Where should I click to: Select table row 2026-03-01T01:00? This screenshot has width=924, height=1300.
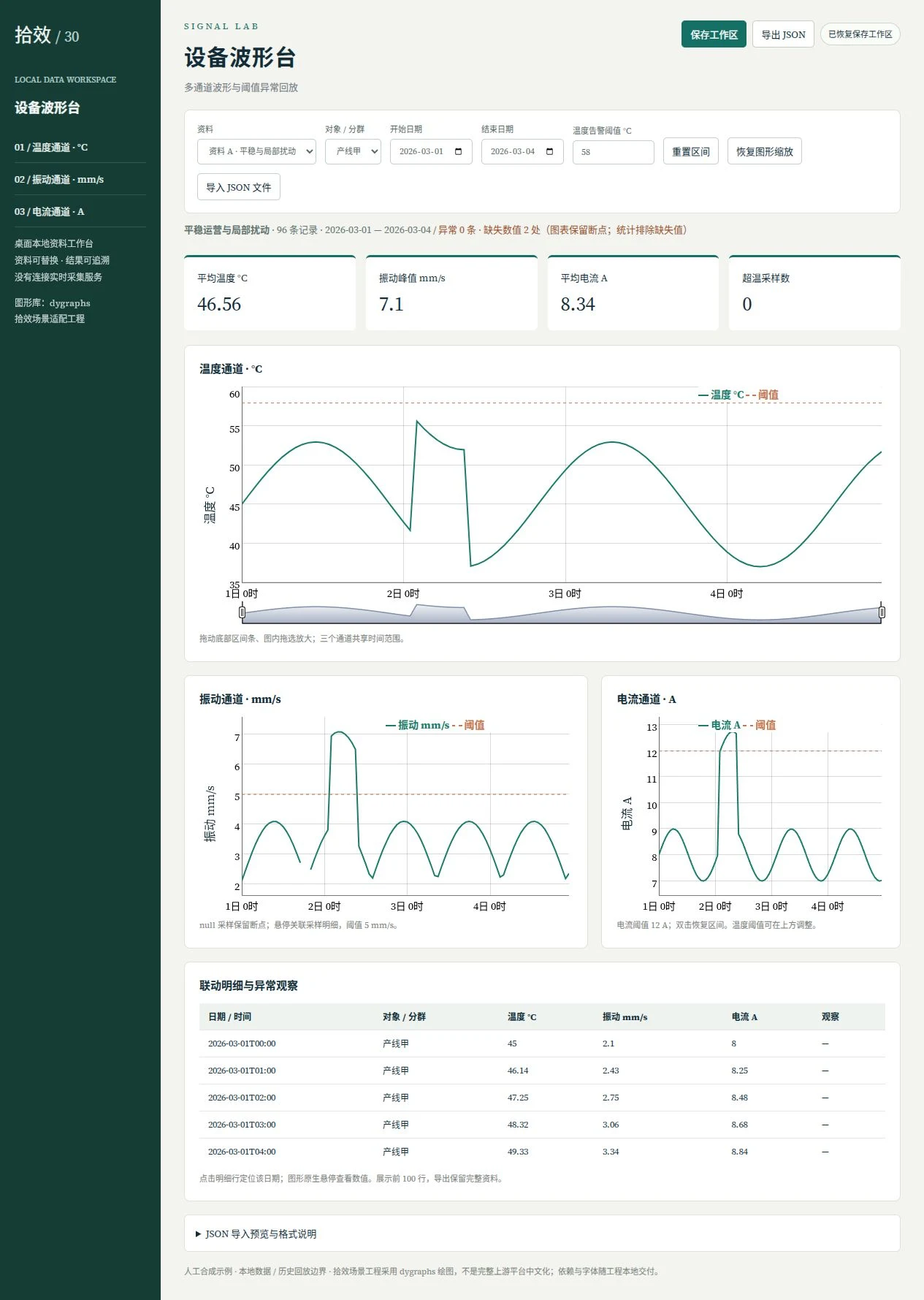click(542, 1071)
